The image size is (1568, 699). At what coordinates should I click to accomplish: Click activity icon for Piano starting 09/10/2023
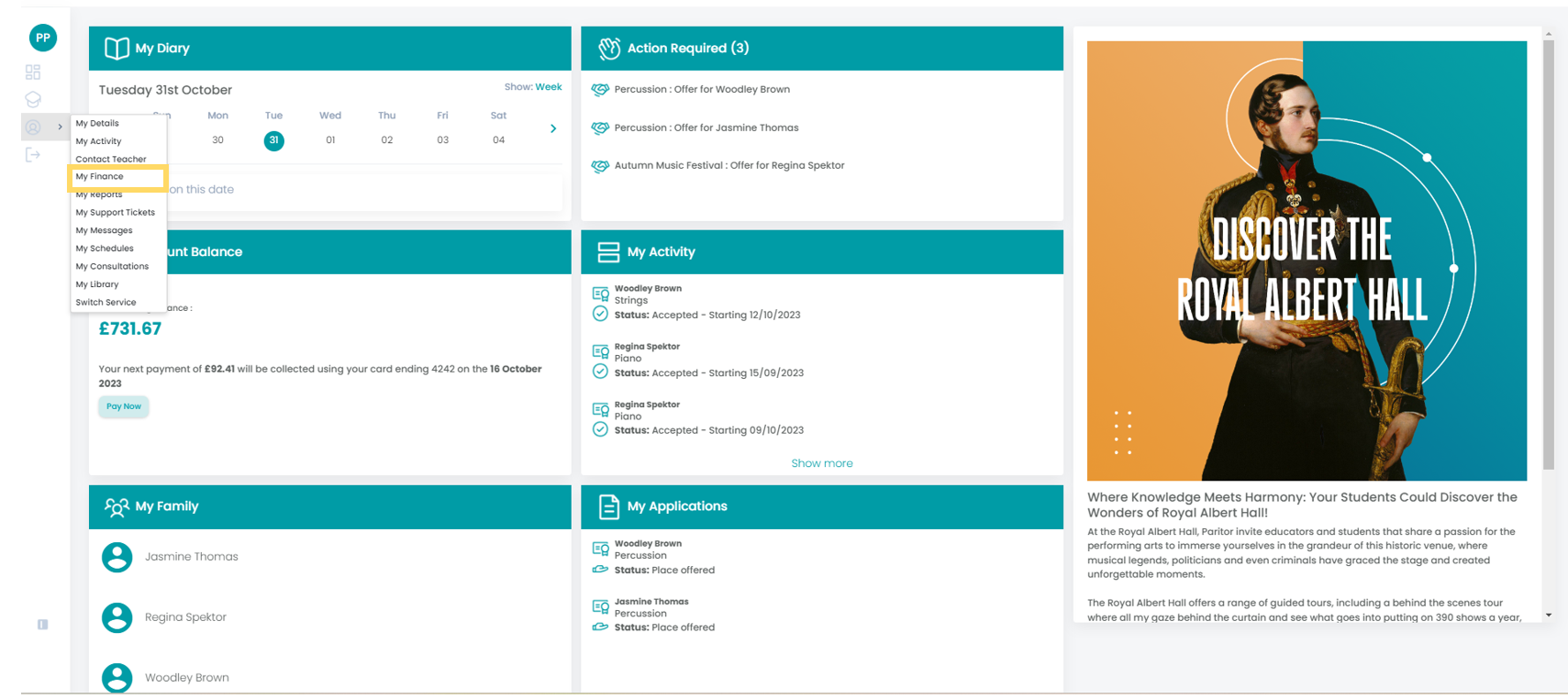(x=601, y=409)
